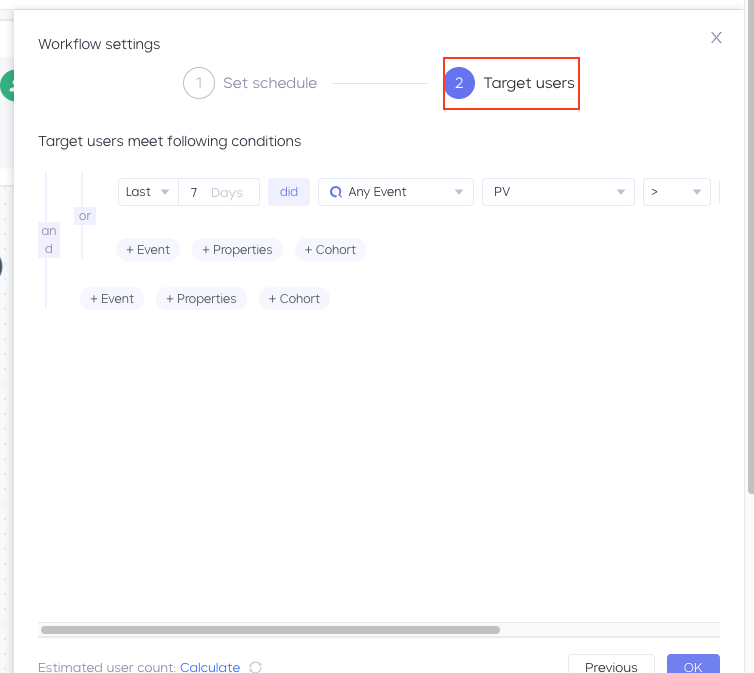Confirm with the OK button
Screen dimensions: 754x673
693,664
